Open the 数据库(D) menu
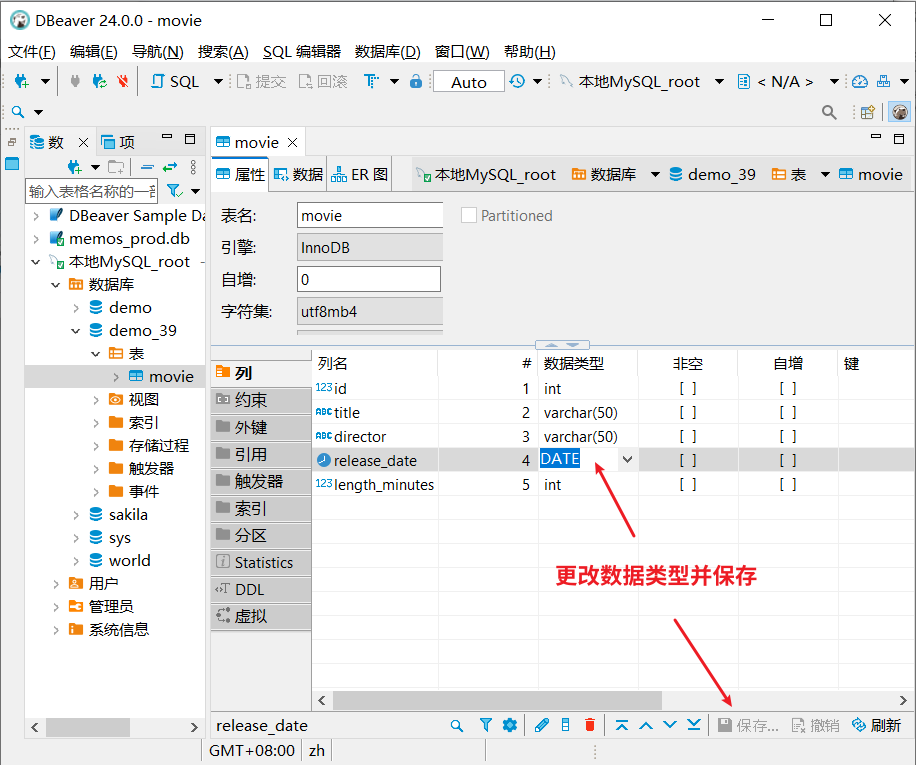The image size is (916, 765). tap(387, 52)
